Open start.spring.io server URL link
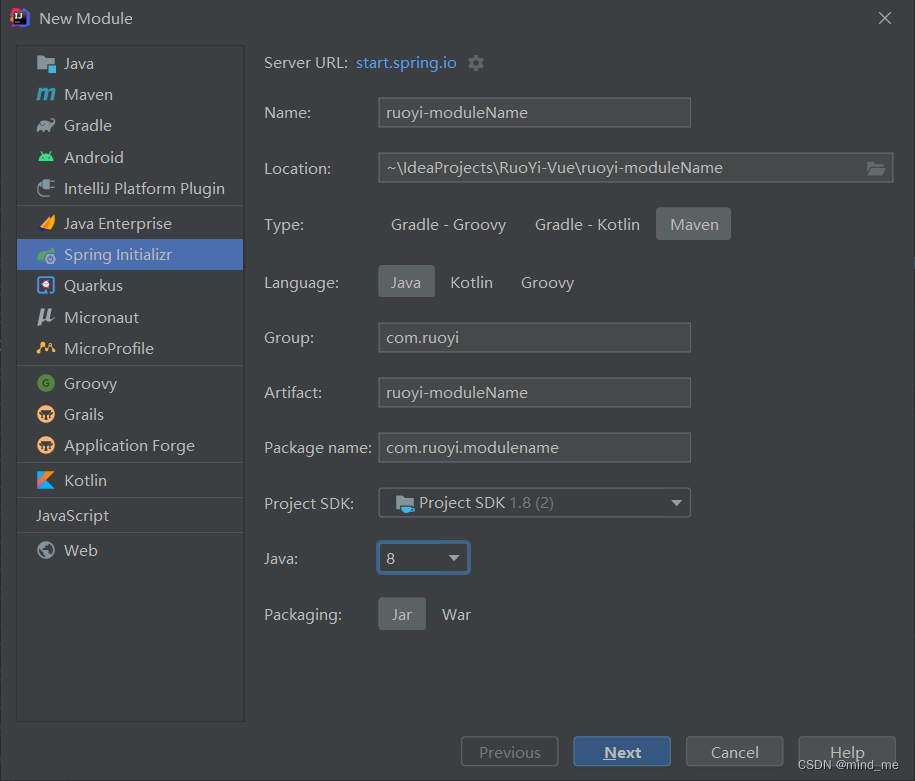 406,63
